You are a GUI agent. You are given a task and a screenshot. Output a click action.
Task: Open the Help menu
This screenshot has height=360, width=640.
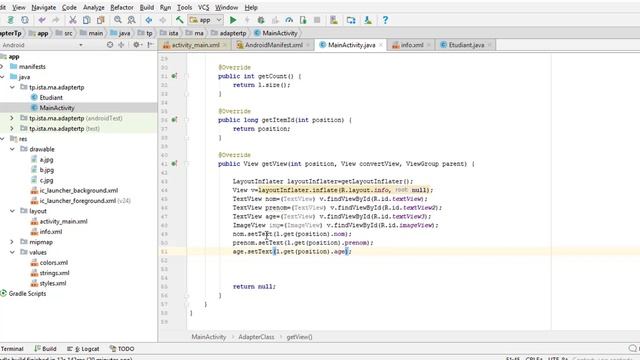pos(251,7)
